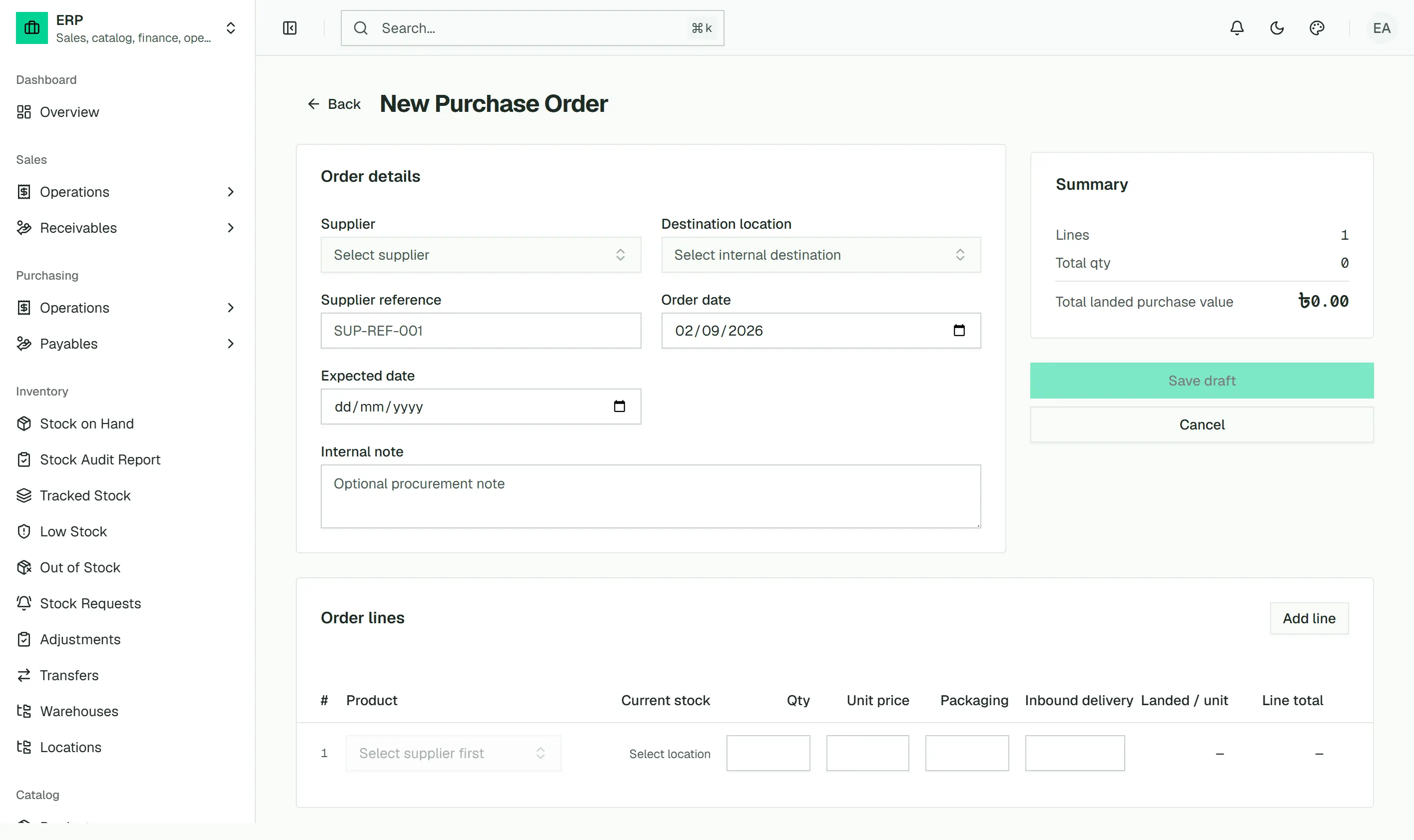
Task: Open the Select supplier first product dropdown
Action: [453, 753]
